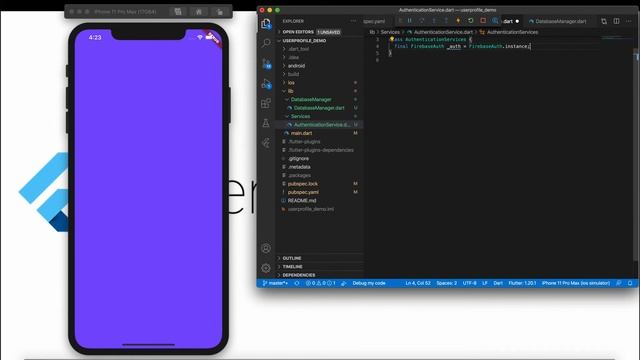Click the green Restart debug icon
This screenshot has width=640, height=360.
471,21
